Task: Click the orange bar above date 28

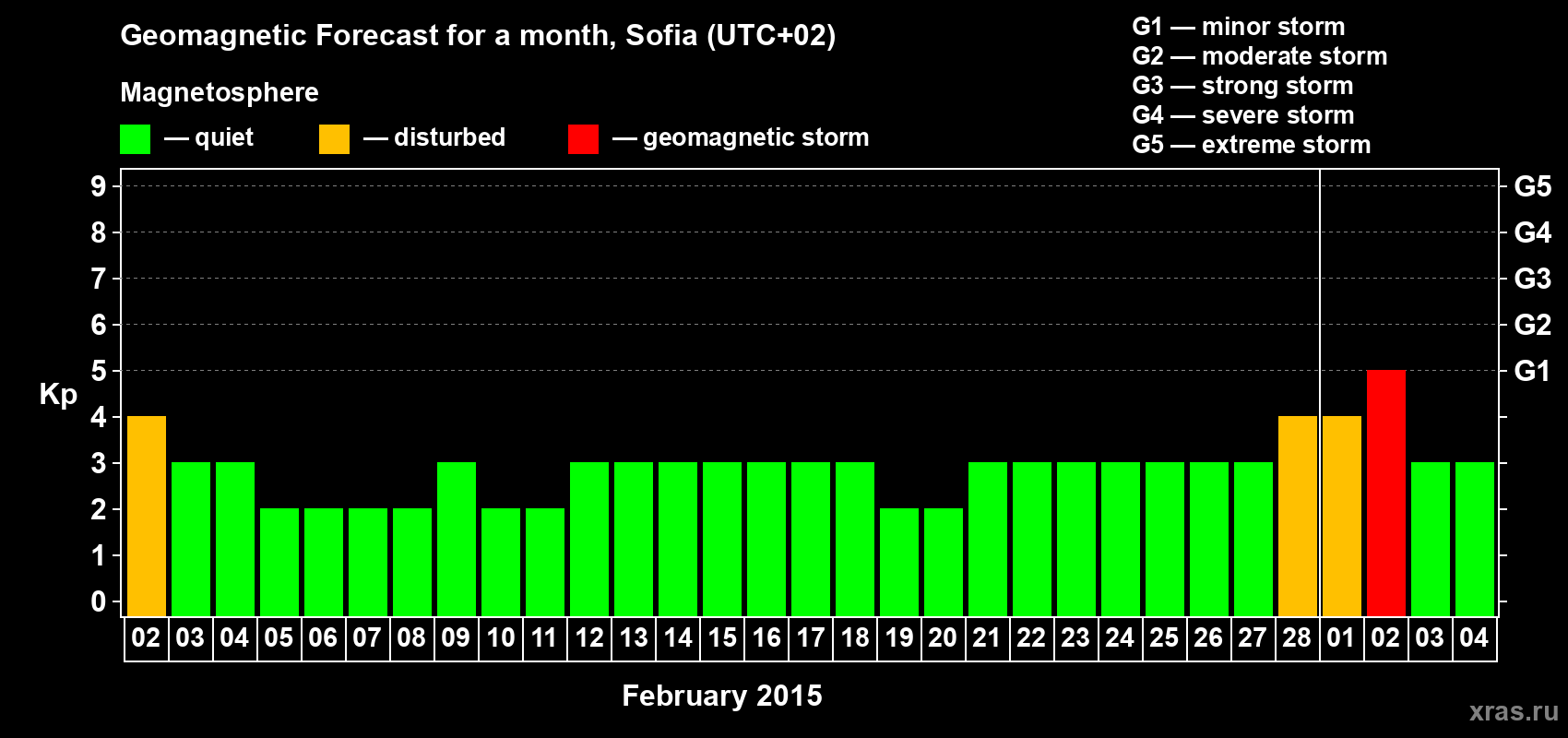Action: 1297,516
